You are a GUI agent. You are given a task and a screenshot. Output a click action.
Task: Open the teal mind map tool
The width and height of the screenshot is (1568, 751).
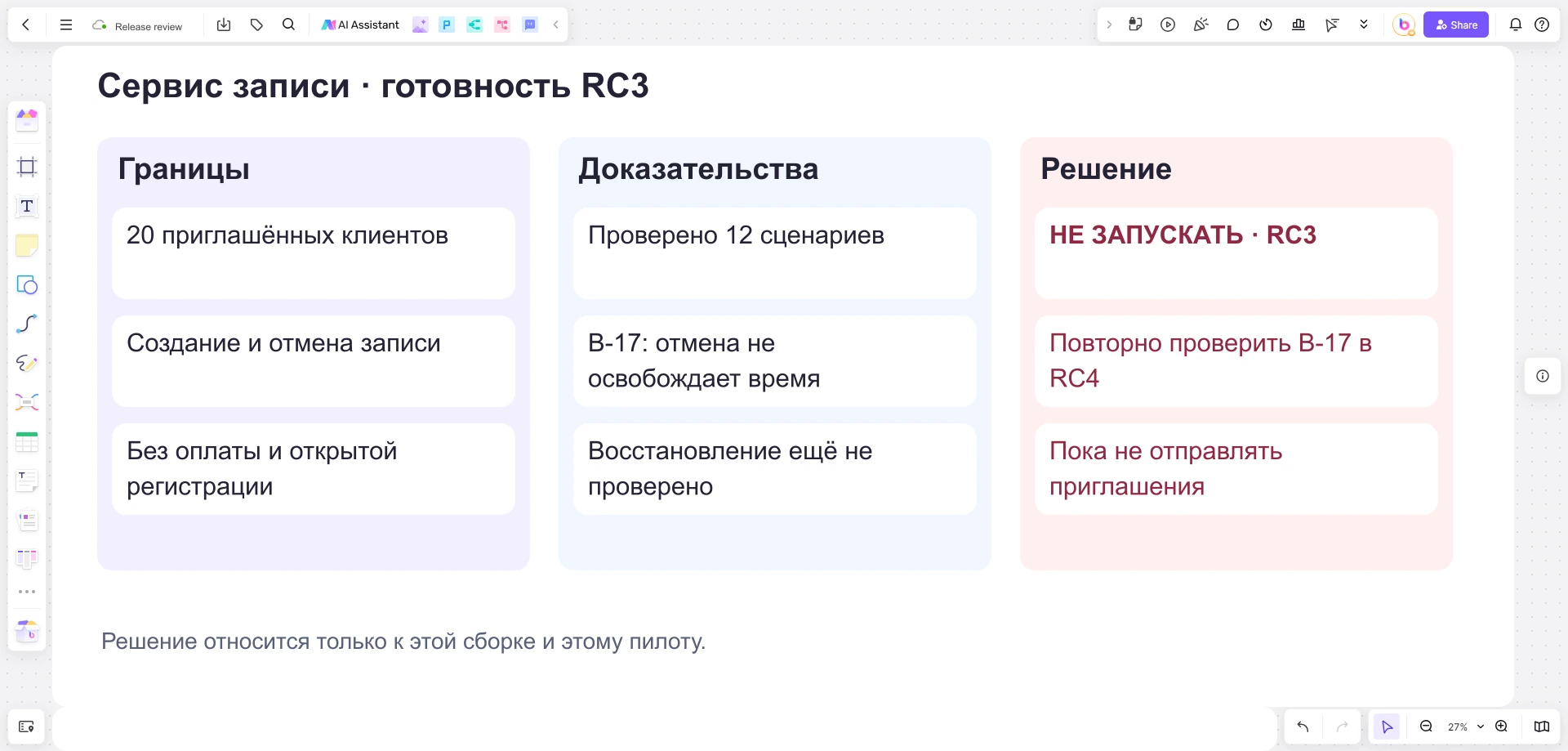click(x=474, y=25)
